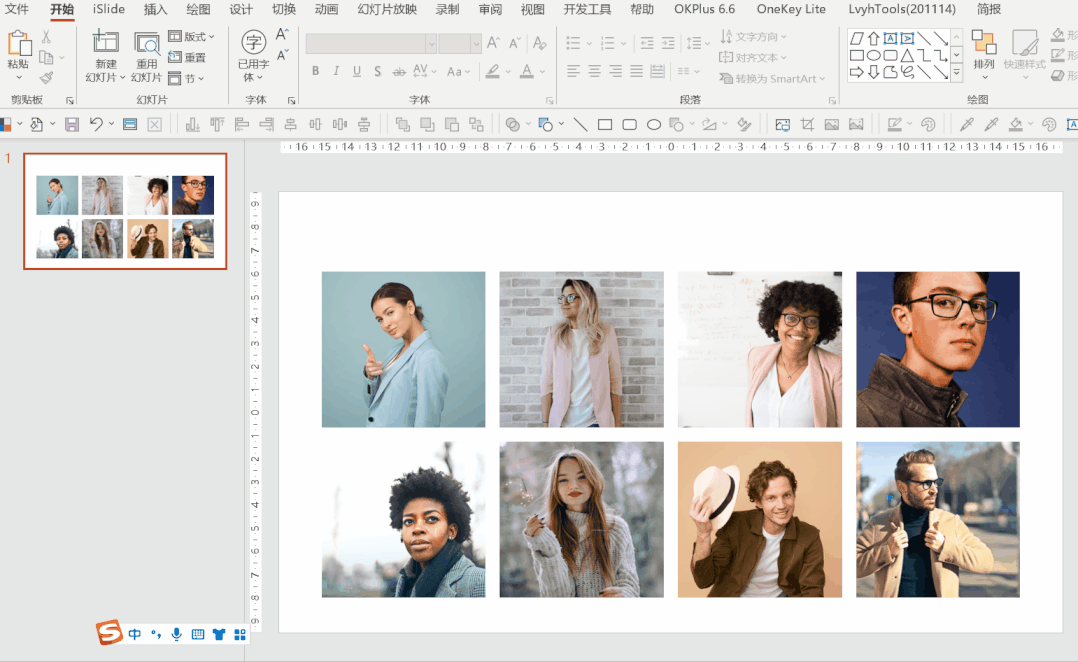Click the New Slide (新建幻灯片) icon

click(x=104, y=43)
